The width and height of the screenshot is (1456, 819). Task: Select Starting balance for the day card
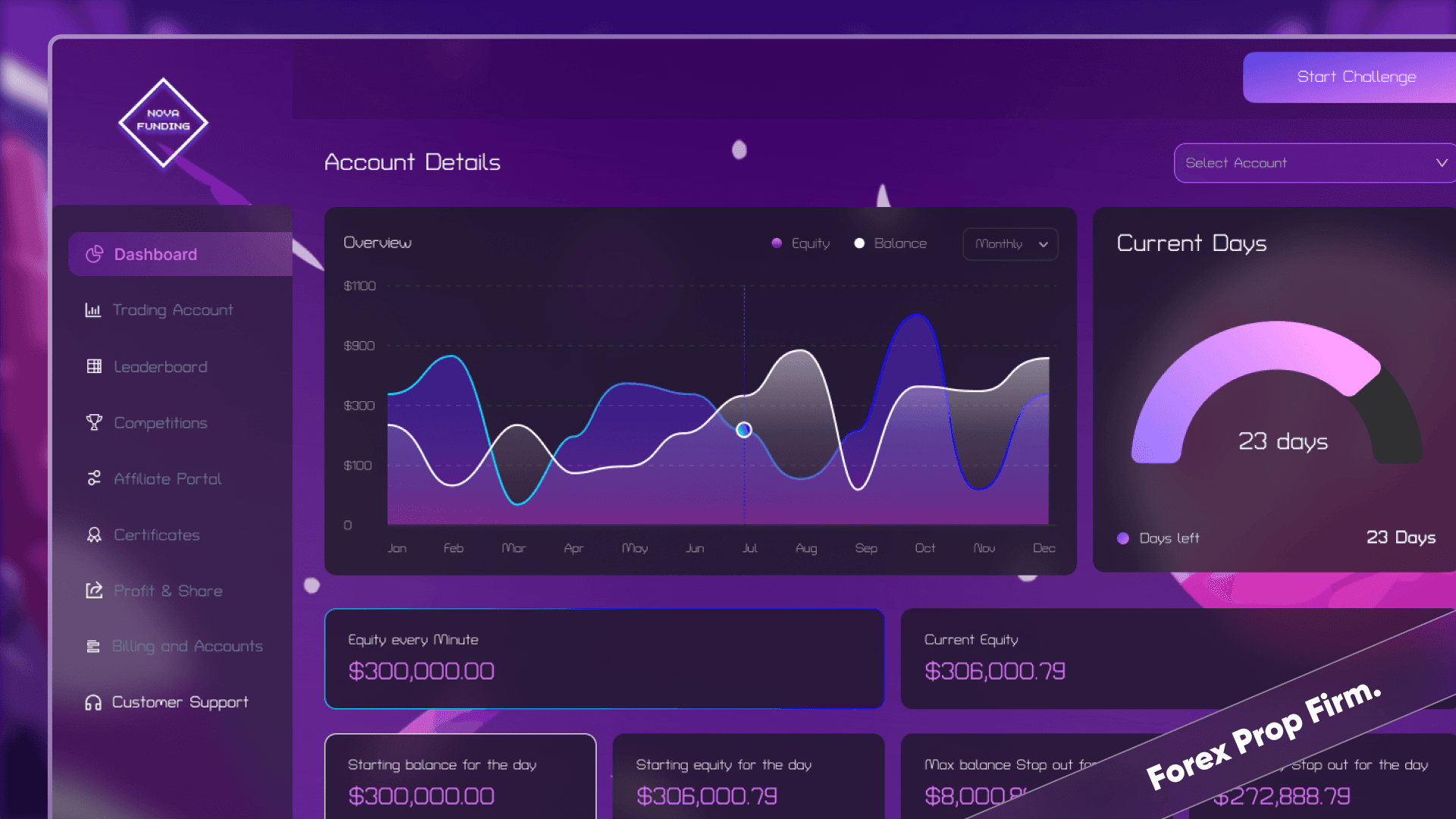click(x=460, y=777)
